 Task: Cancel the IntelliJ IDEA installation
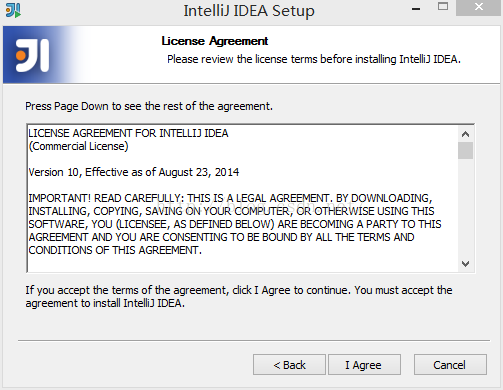click(450, 365)
